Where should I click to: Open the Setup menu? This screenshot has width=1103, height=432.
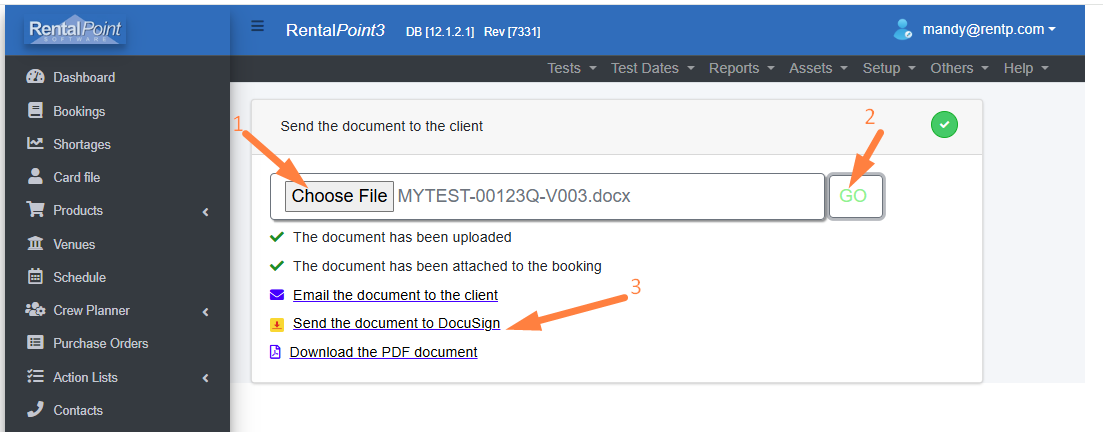pyautogui.click(x=889, y=68)
